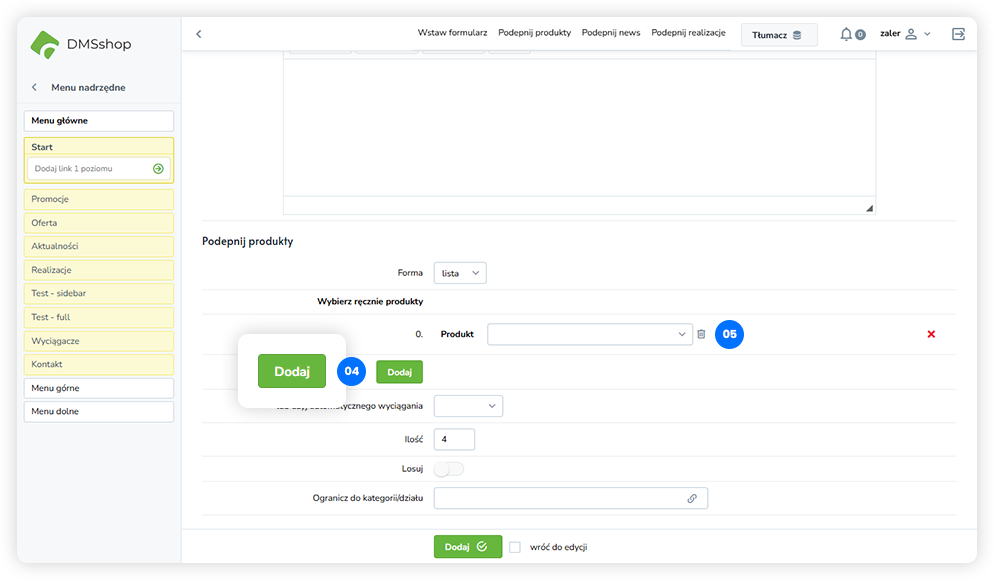This screenshot has width=994, height=580.
Task: Expand the Produkt selection dropdown
Action: tap(590, 334)
